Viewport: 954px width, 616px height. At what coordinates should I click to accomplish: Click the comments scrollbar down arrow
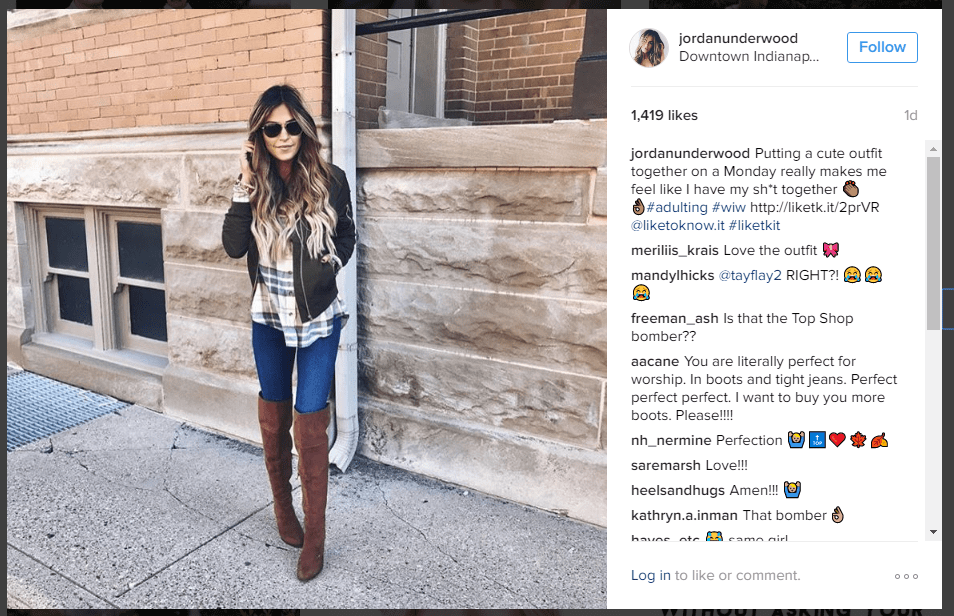933,532
